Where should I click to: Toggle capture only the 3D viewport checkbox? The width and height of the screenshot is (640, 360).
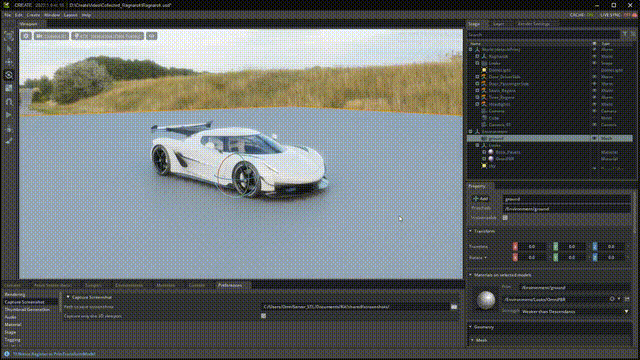pyautogui.click(x=264, y=316)
